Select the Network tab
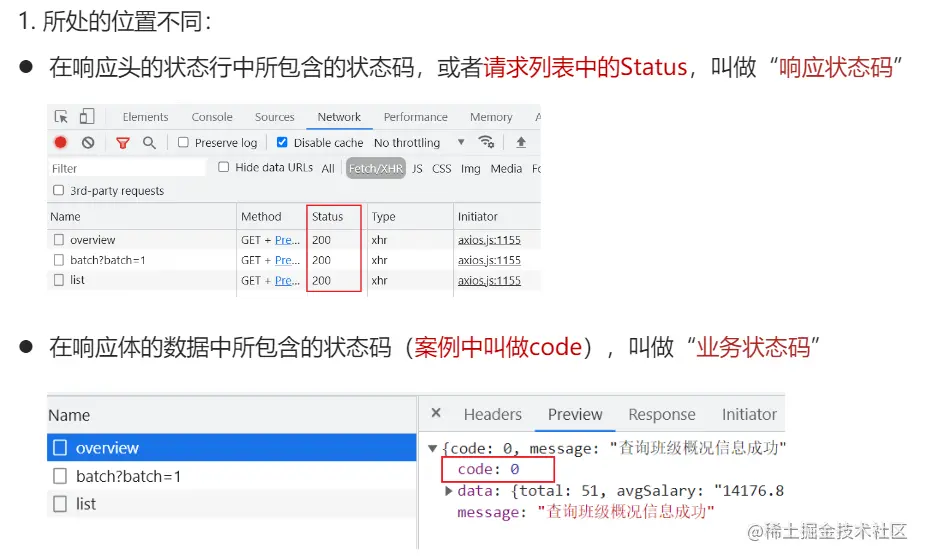Image resolution: width=925 pixels, height=559 pixels. 339,117
